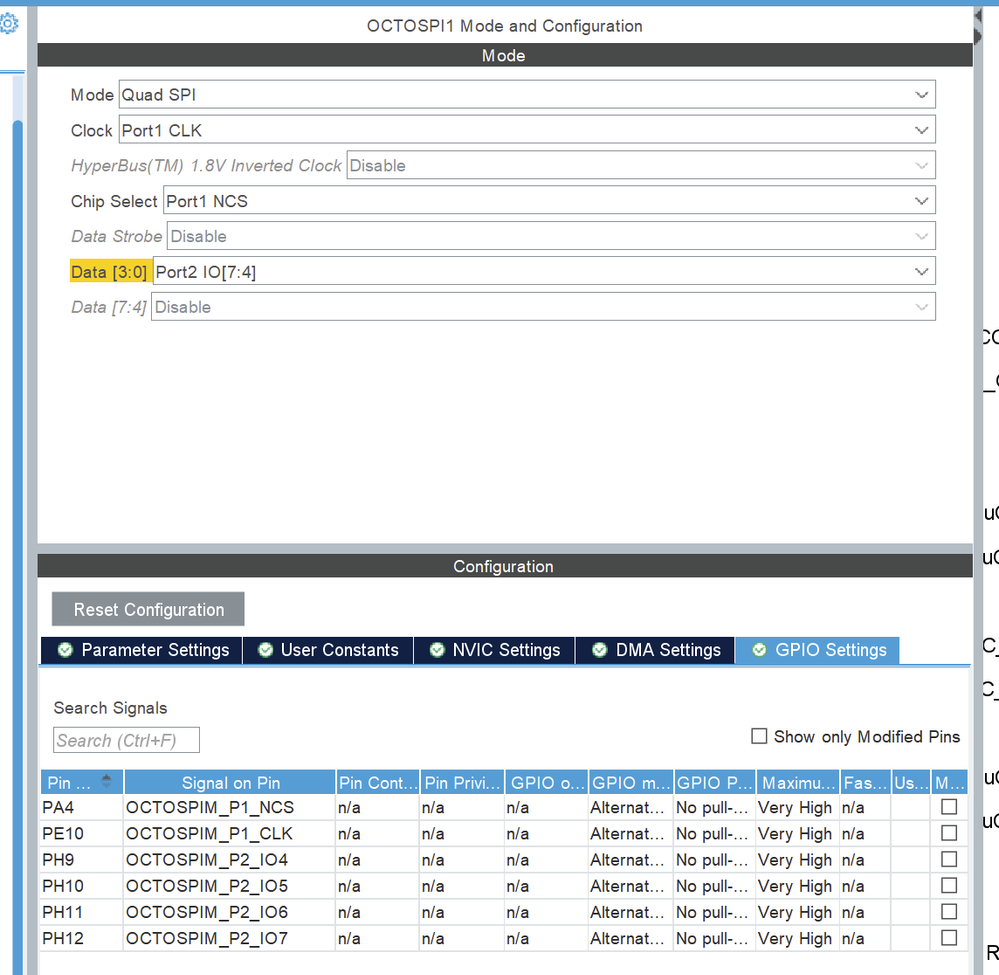Click the Fast Mode column header

pyautogui.click(x=865, y=782)
